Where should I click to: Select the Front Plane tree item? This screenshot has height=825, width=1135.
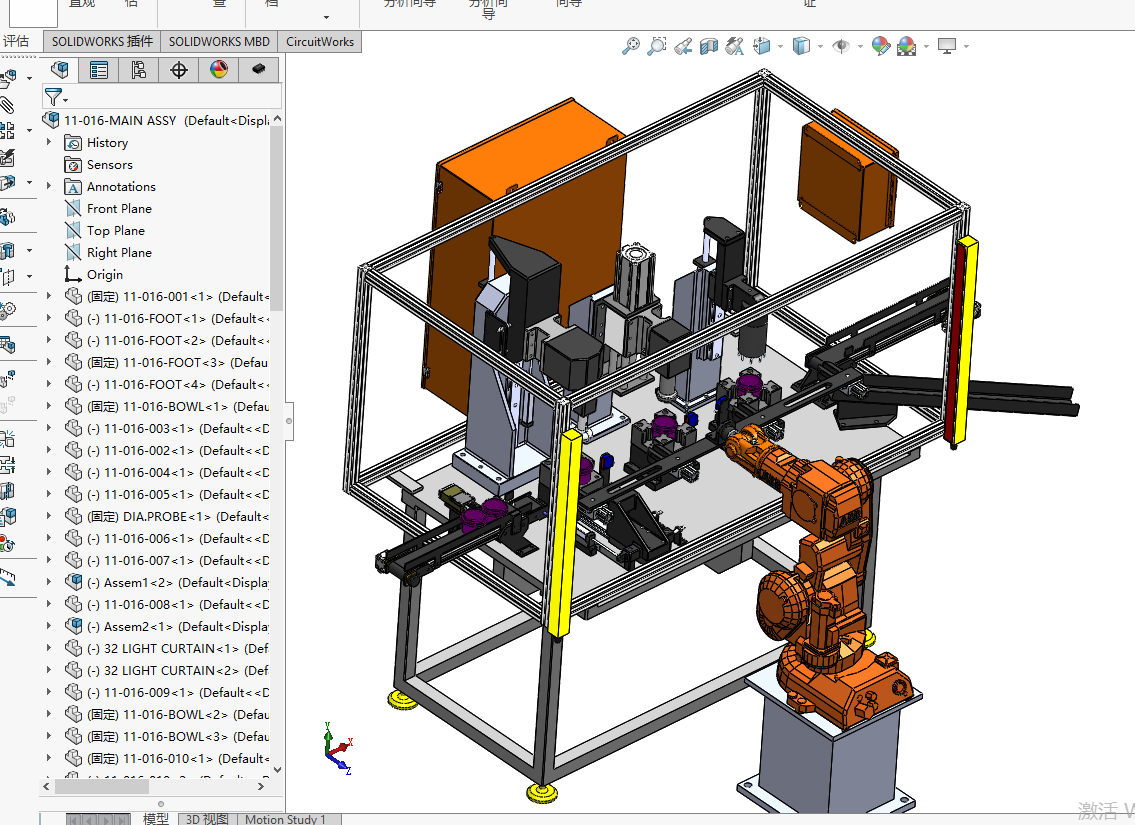[119, 209]
